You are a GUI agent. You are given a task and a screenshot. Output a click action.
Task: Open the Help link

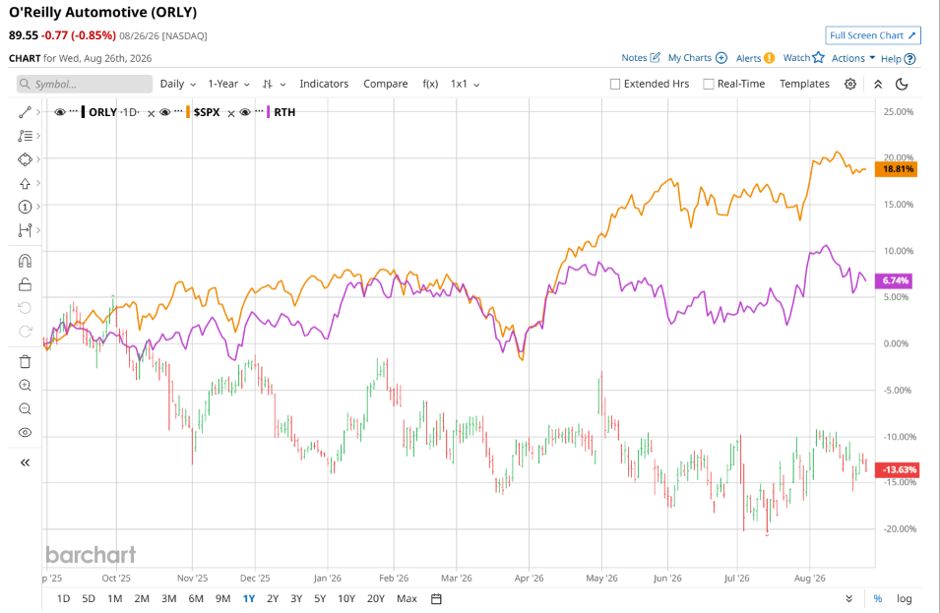[x=898, y=59]
